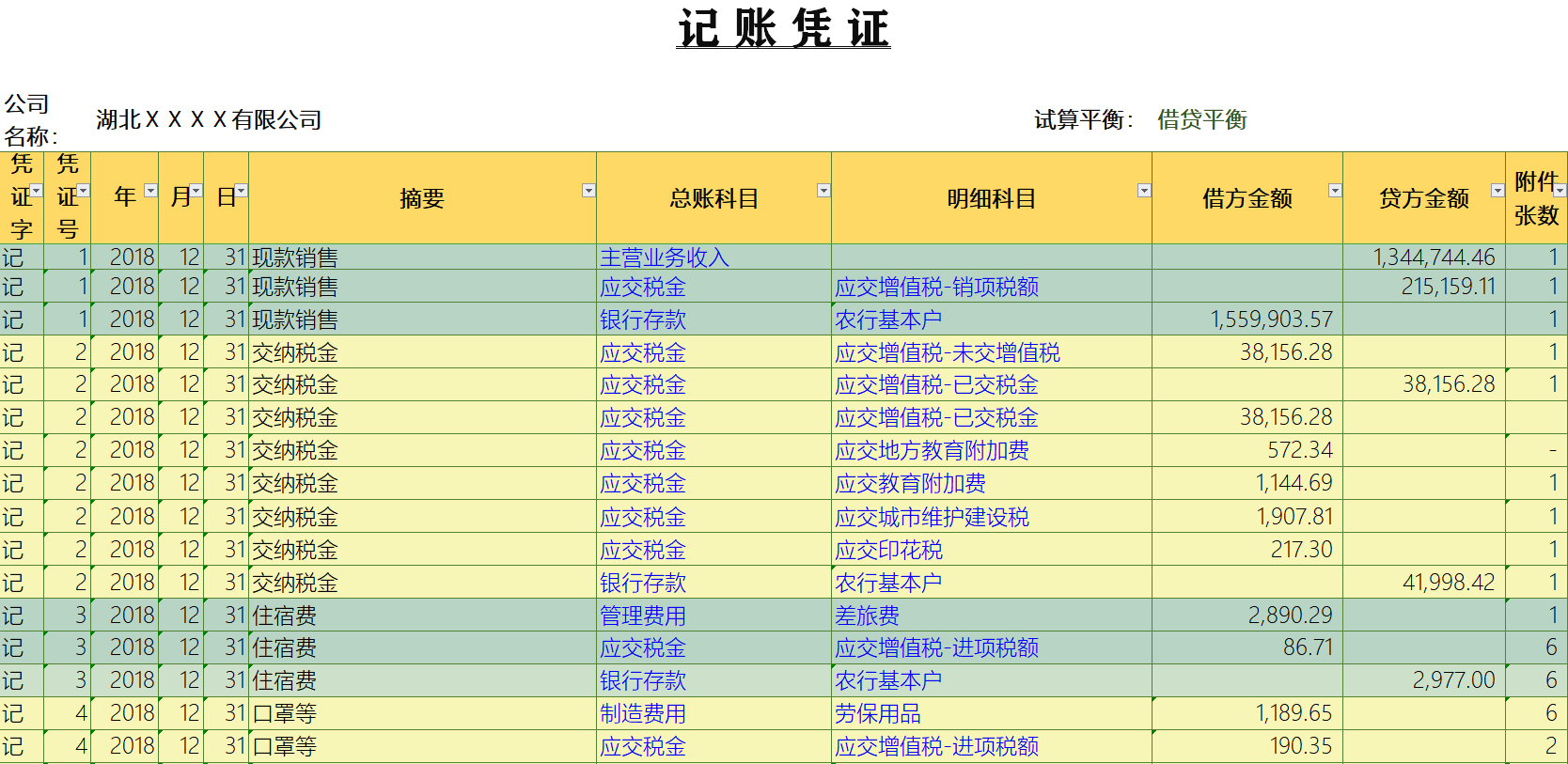1568x764 pixels.
Task: Open the 管理费用 account link
Action: tap(643, 616)
